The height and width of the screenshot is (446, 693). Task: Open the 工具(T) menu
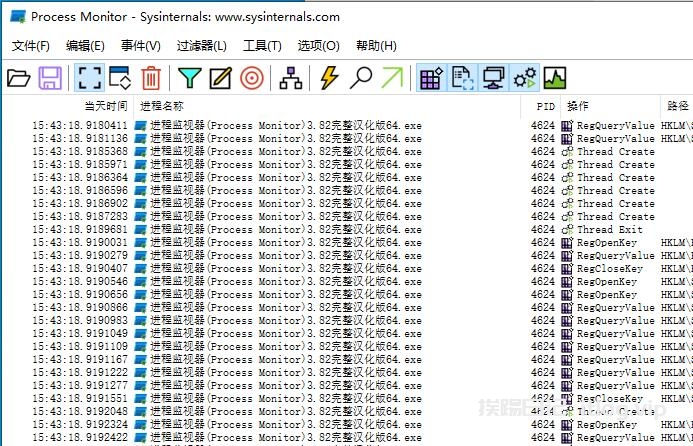(262, 46)
